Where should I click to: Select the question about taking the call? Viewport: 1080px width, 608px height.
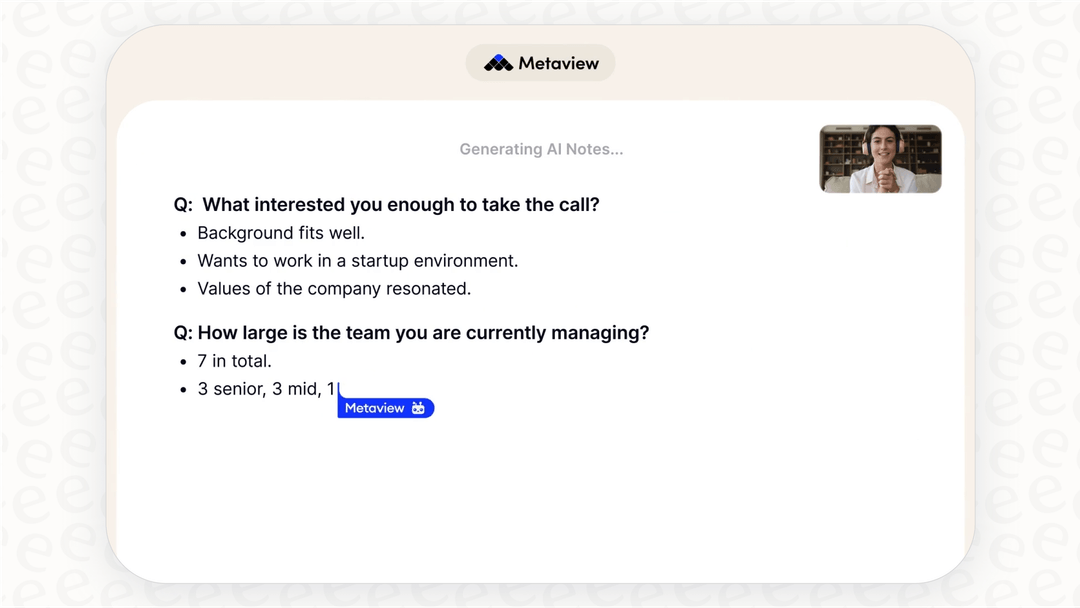click(386, 204)
